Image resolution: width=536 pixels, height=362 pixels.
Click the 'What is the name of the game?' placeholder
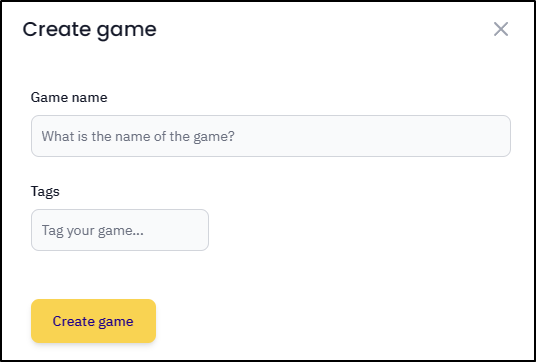pos(138,136)
